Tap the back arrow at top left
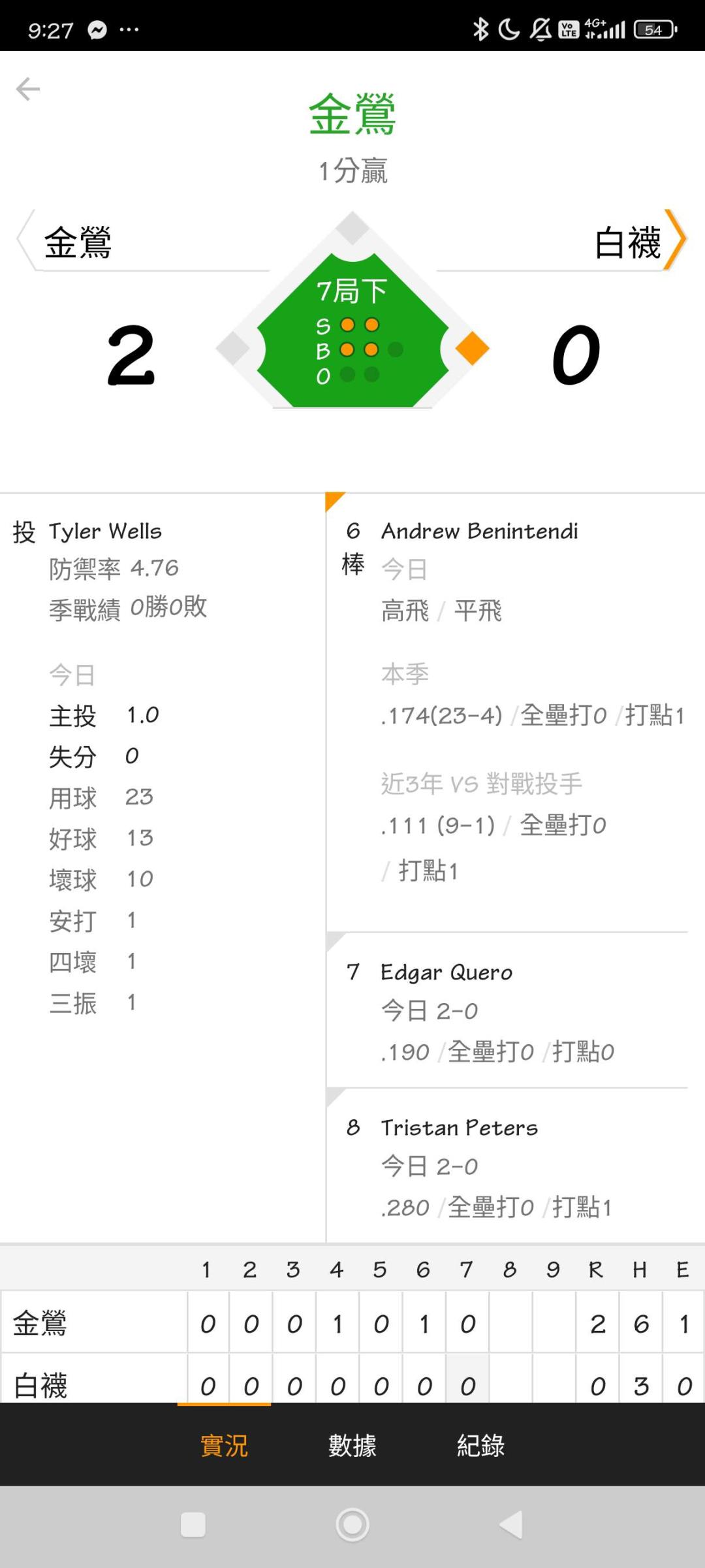This screenshot has width=705, height=1568. point(28,89)
